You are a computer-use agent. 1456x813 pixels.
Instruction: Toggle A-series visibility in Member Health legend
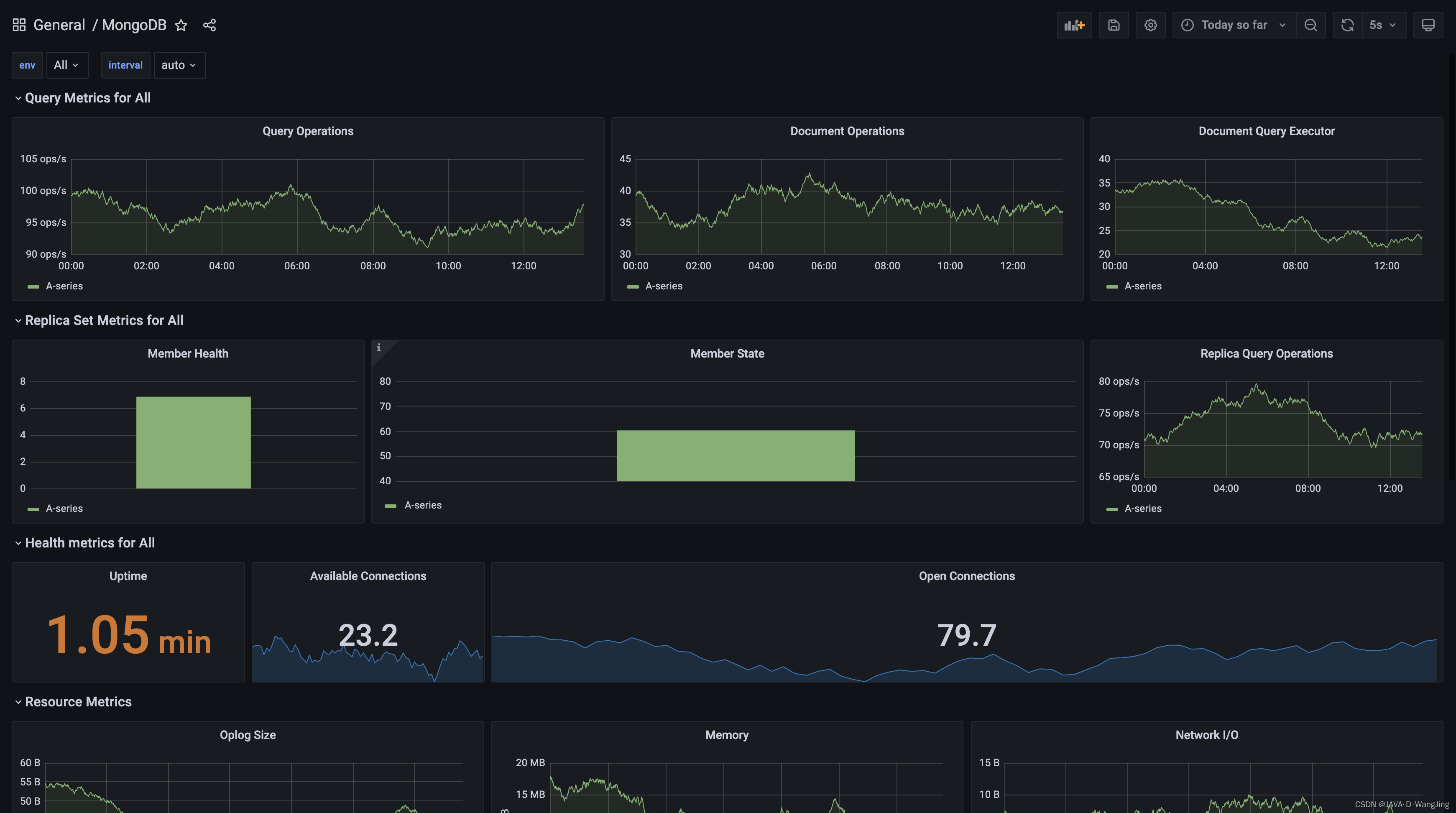[64, 508]
